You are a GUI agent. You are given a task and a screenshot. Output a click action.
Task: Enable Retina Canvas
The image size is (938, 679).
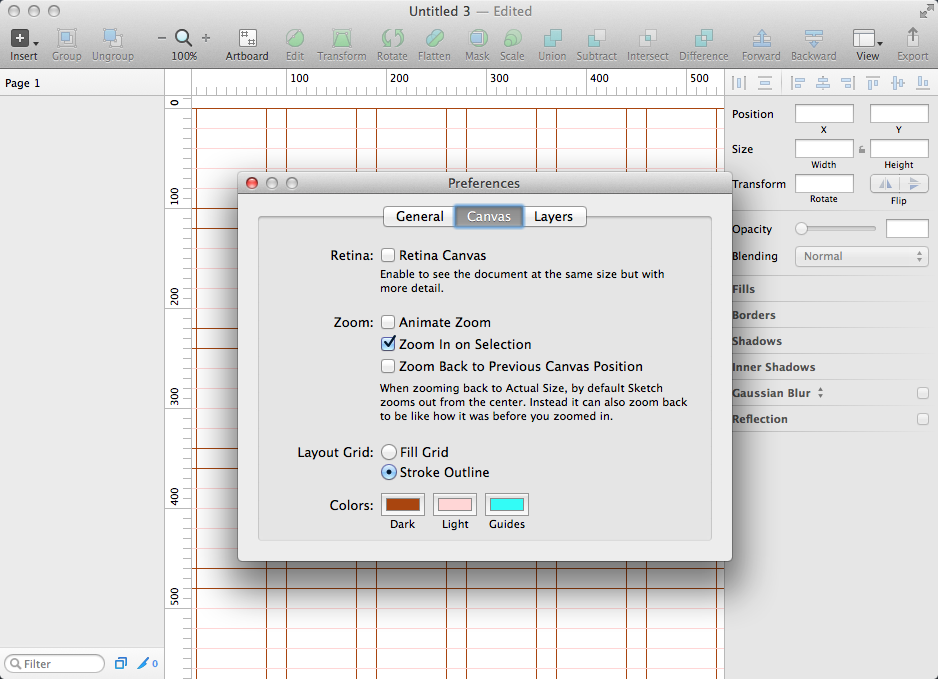click(387, 255)
